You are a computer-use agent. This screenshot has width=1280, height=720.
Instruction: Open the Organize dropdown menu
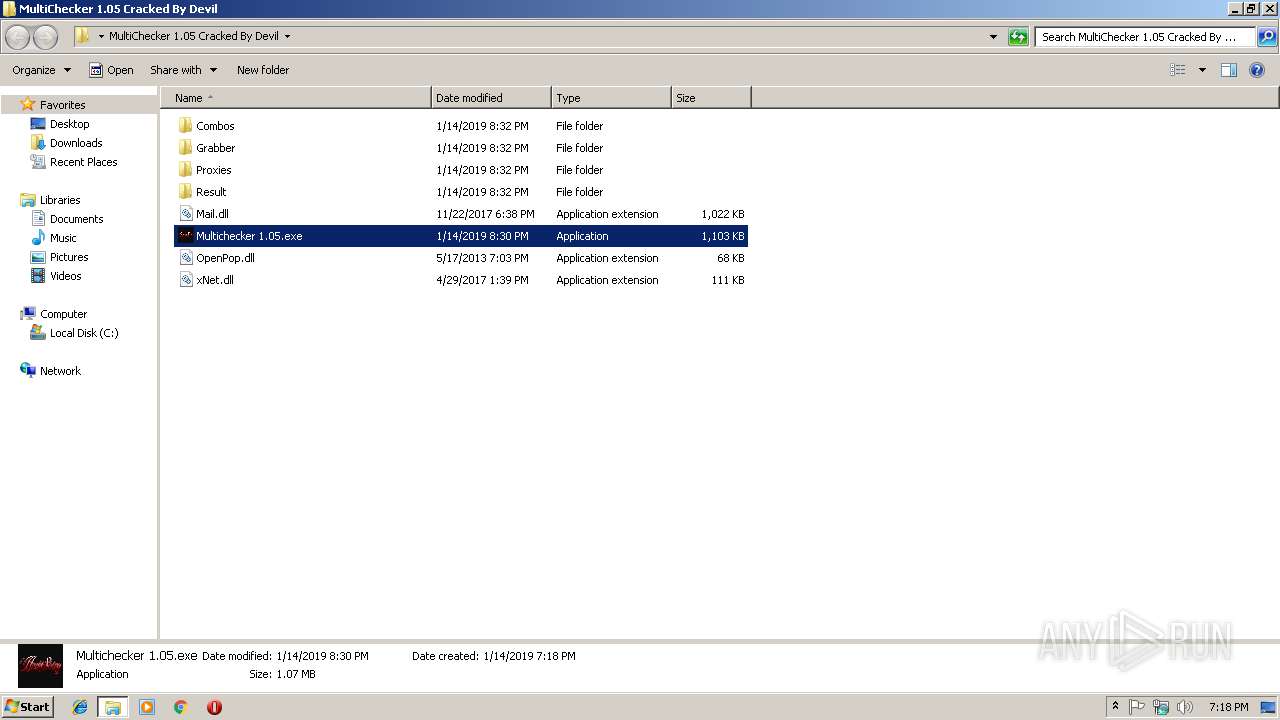tap(42, 70)
